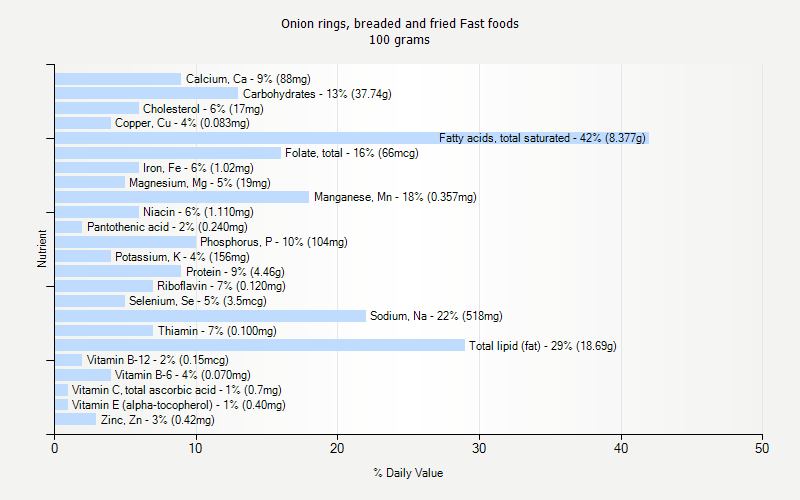The image size is (800, 500).
Task: Click the Sodium, Na - 22% (518mg) label
Action: pyautogui.click(x=436, y=316)
